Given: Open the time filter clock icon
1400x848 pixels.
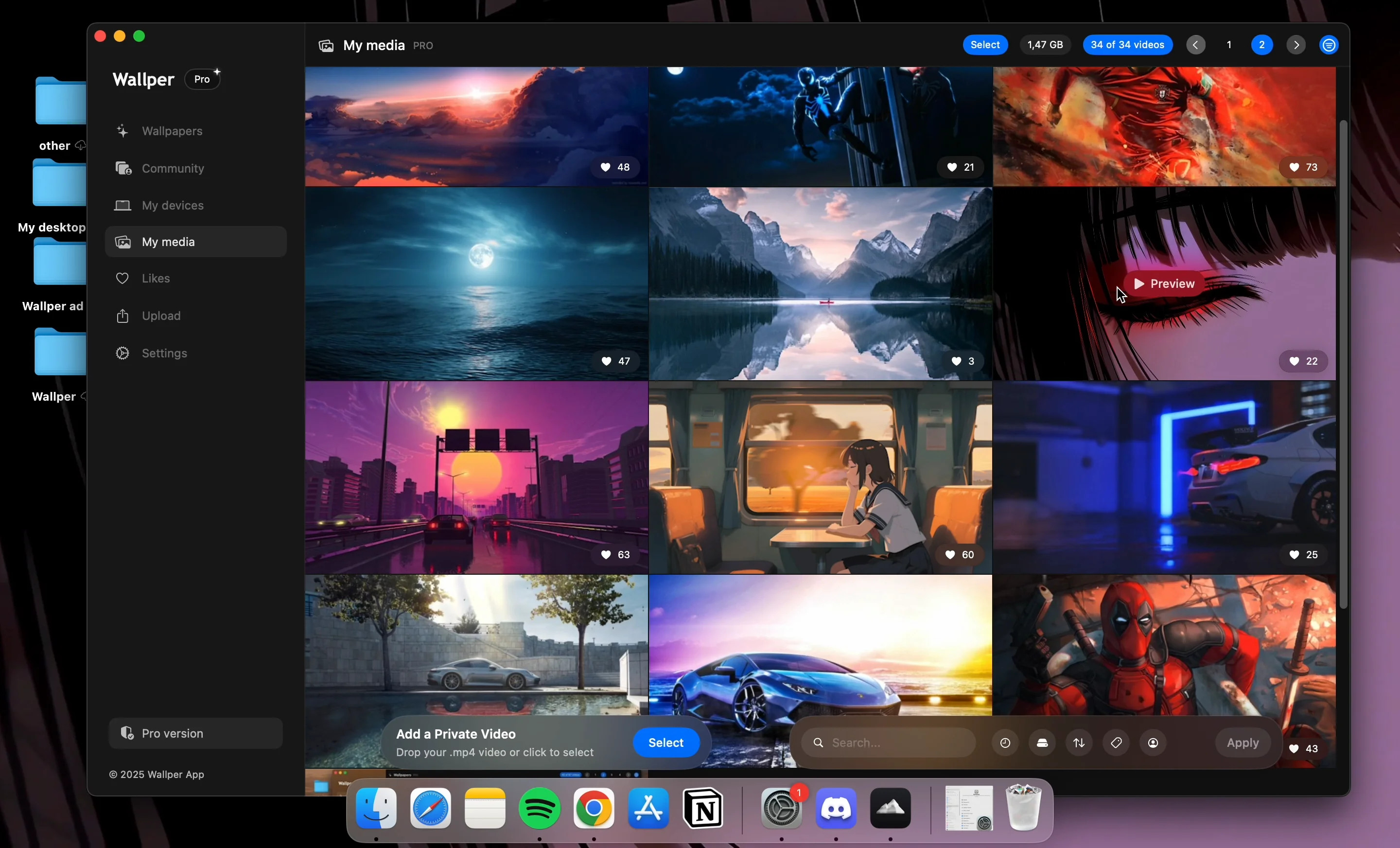Looking at the screenshot, I should [1005, 743].
